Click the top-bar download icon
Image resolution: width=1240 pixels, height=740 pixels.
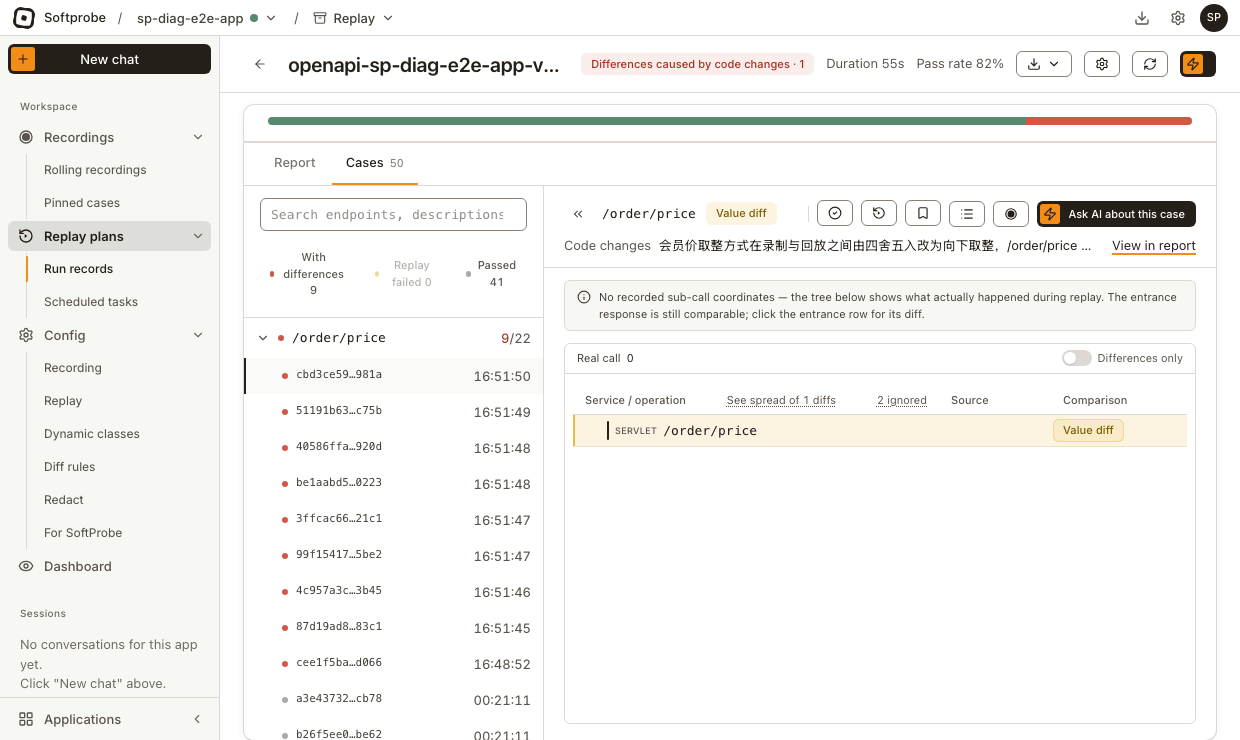[x=1142, y=18]
